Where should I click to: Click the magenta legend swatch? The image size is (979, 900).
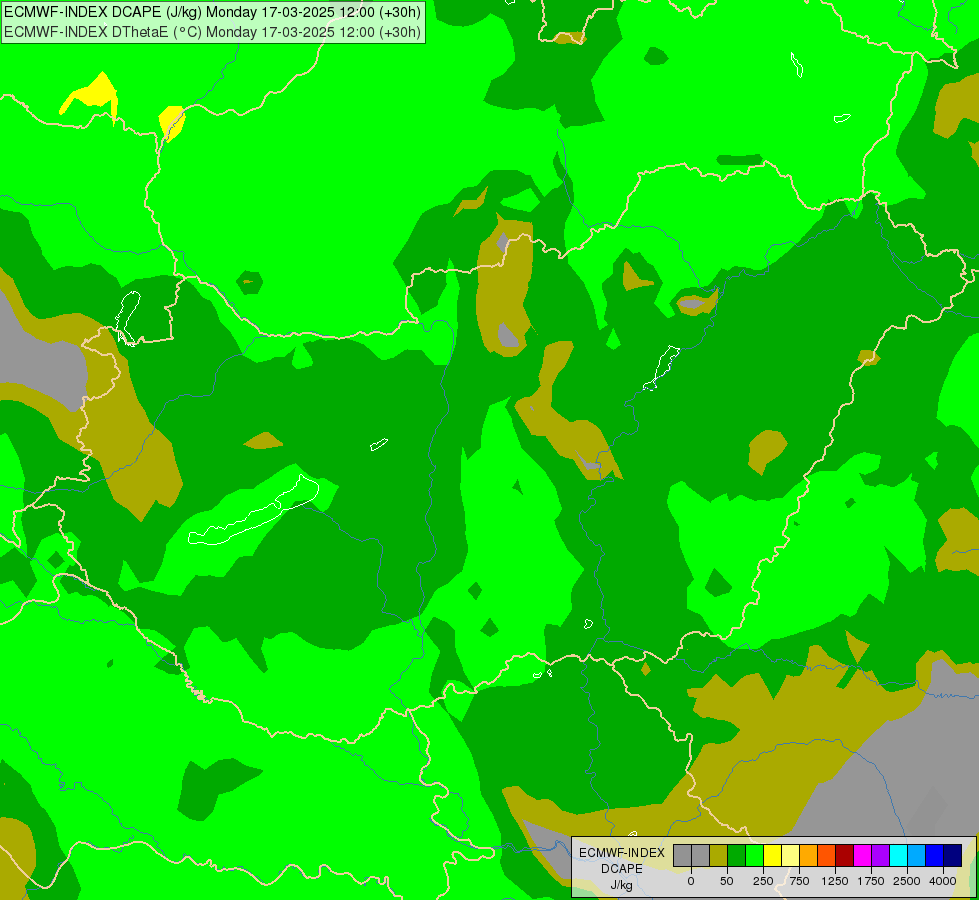click(863, 855)
